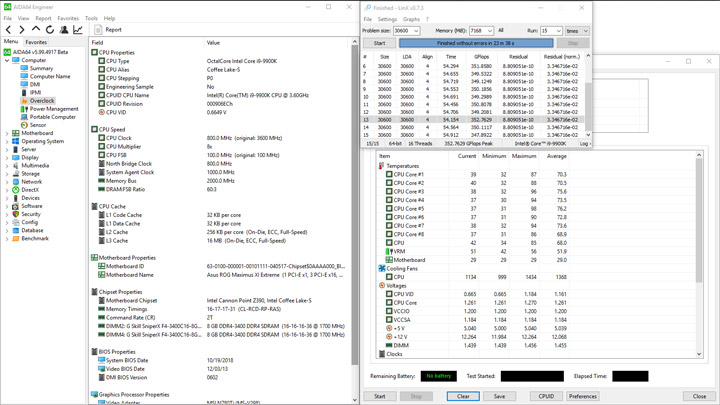Open the LinX Graphs menu
The image size is (720, 405).
pyautogui.click(x=411, y=19)
